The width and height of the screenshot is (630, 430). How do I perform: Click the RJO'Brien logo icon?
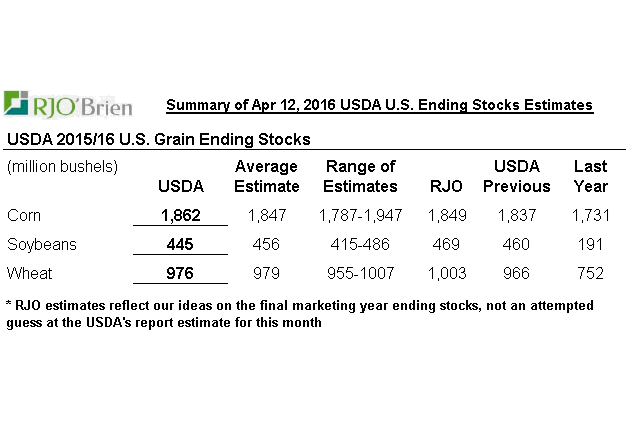click(16, 103)
